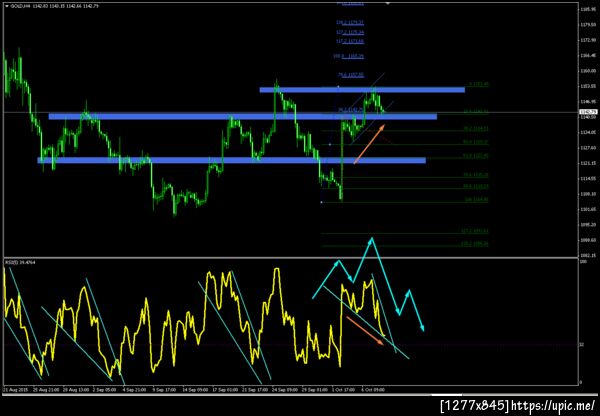Click the 1108.10 price scale value
600x416 pixels.
[589, 194]
